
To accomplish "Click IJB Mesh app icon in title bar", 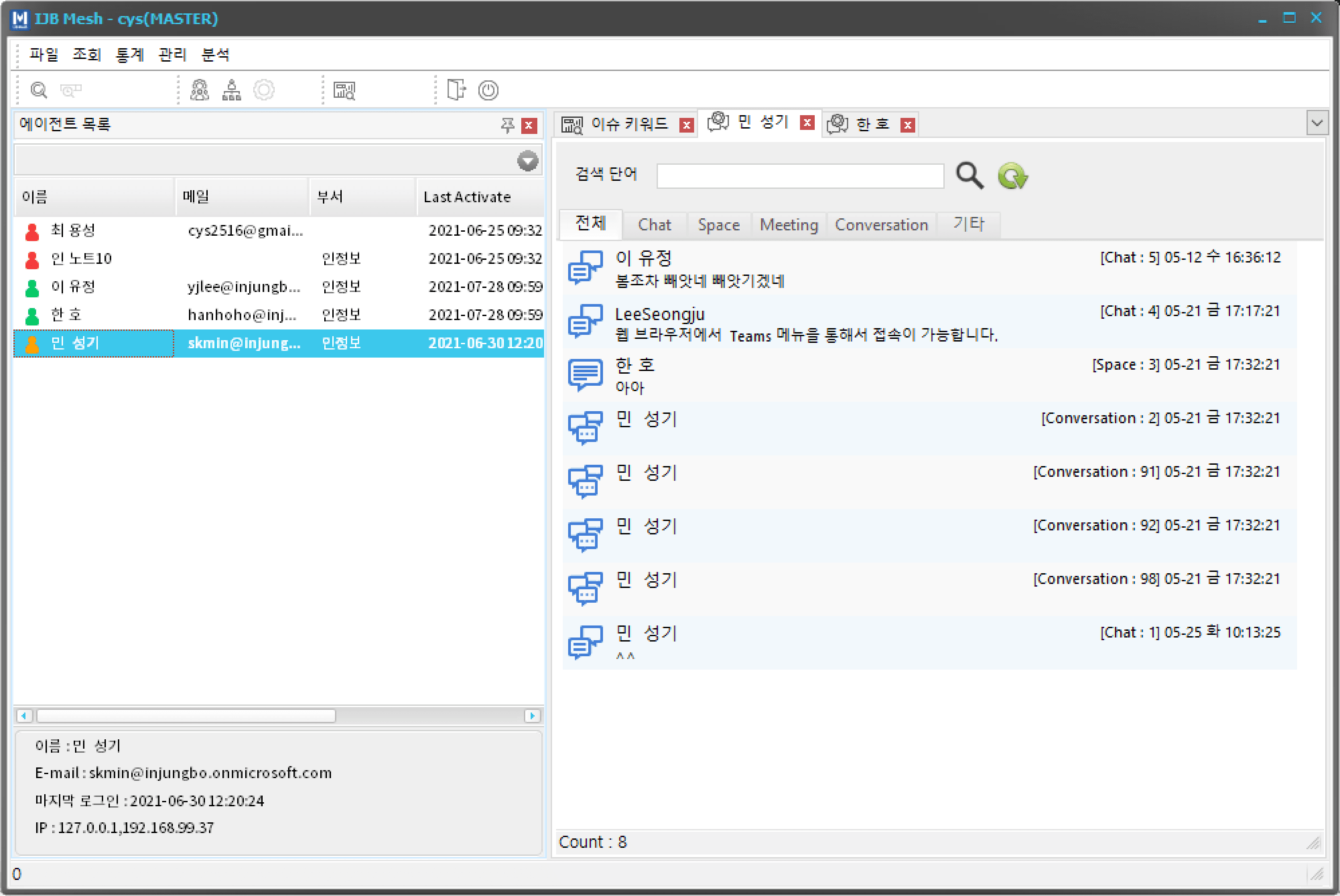I will tap(20, 19).
